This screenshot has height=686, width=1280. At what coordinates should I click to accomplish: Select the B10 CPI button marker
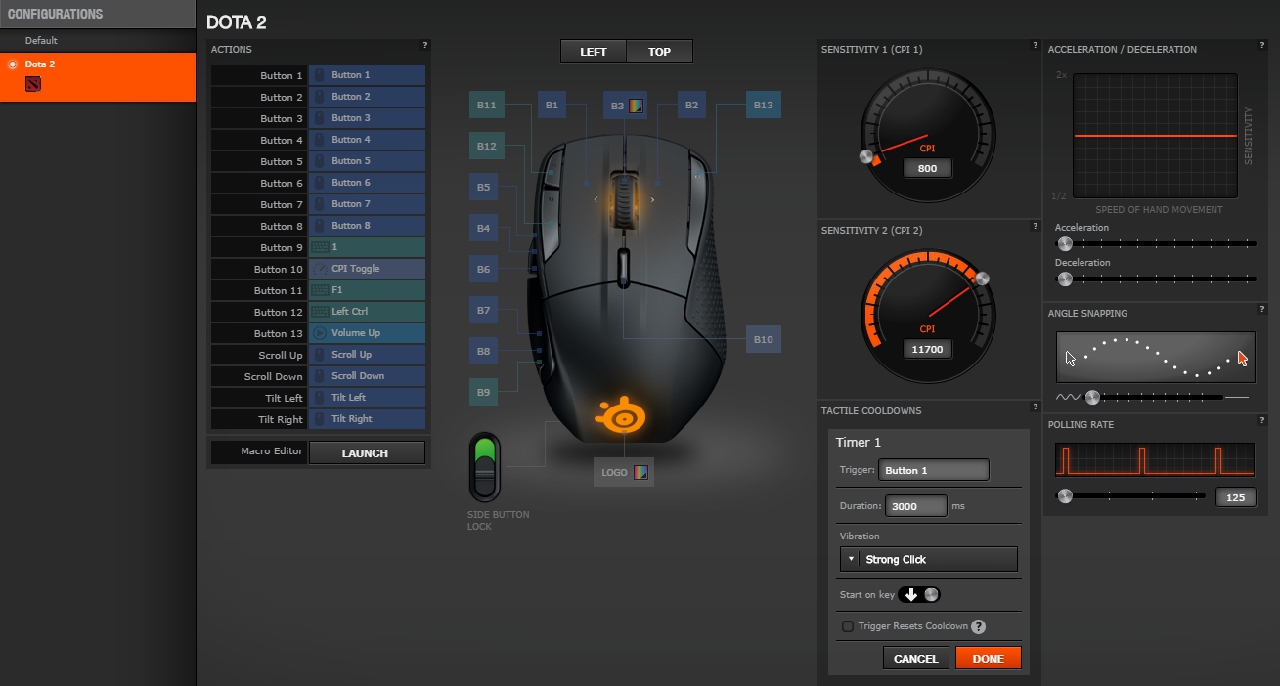click(764, 340)
